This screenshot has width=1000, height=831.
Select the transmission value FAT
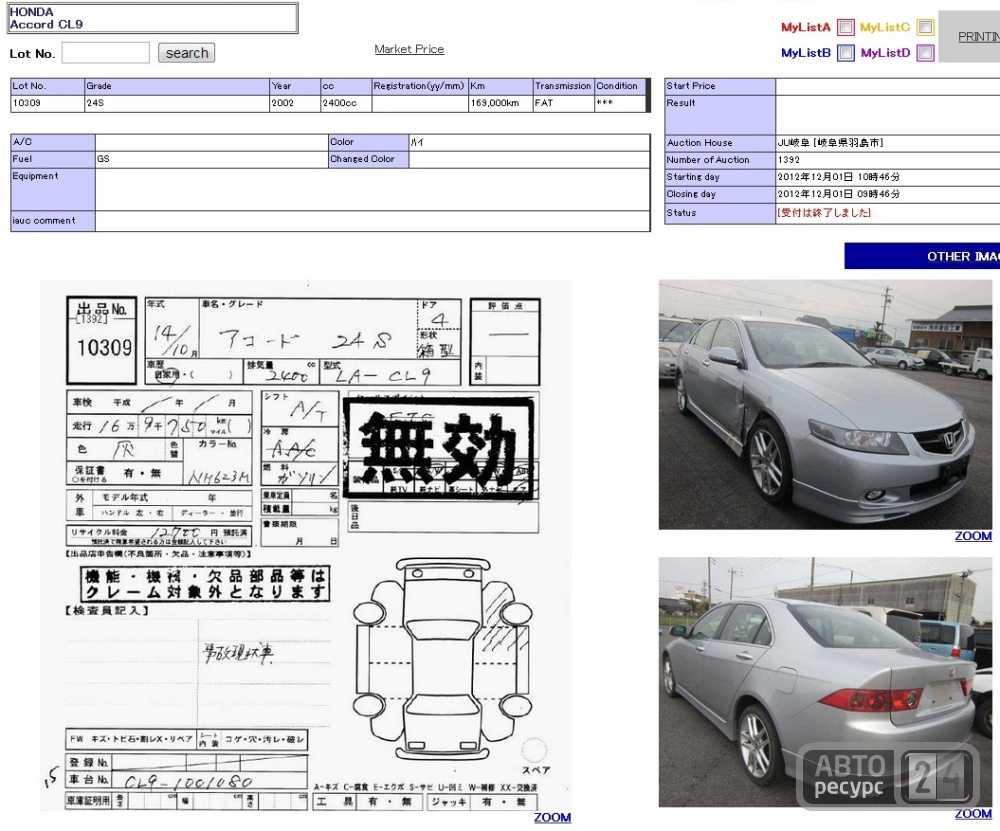coord(544,103)
